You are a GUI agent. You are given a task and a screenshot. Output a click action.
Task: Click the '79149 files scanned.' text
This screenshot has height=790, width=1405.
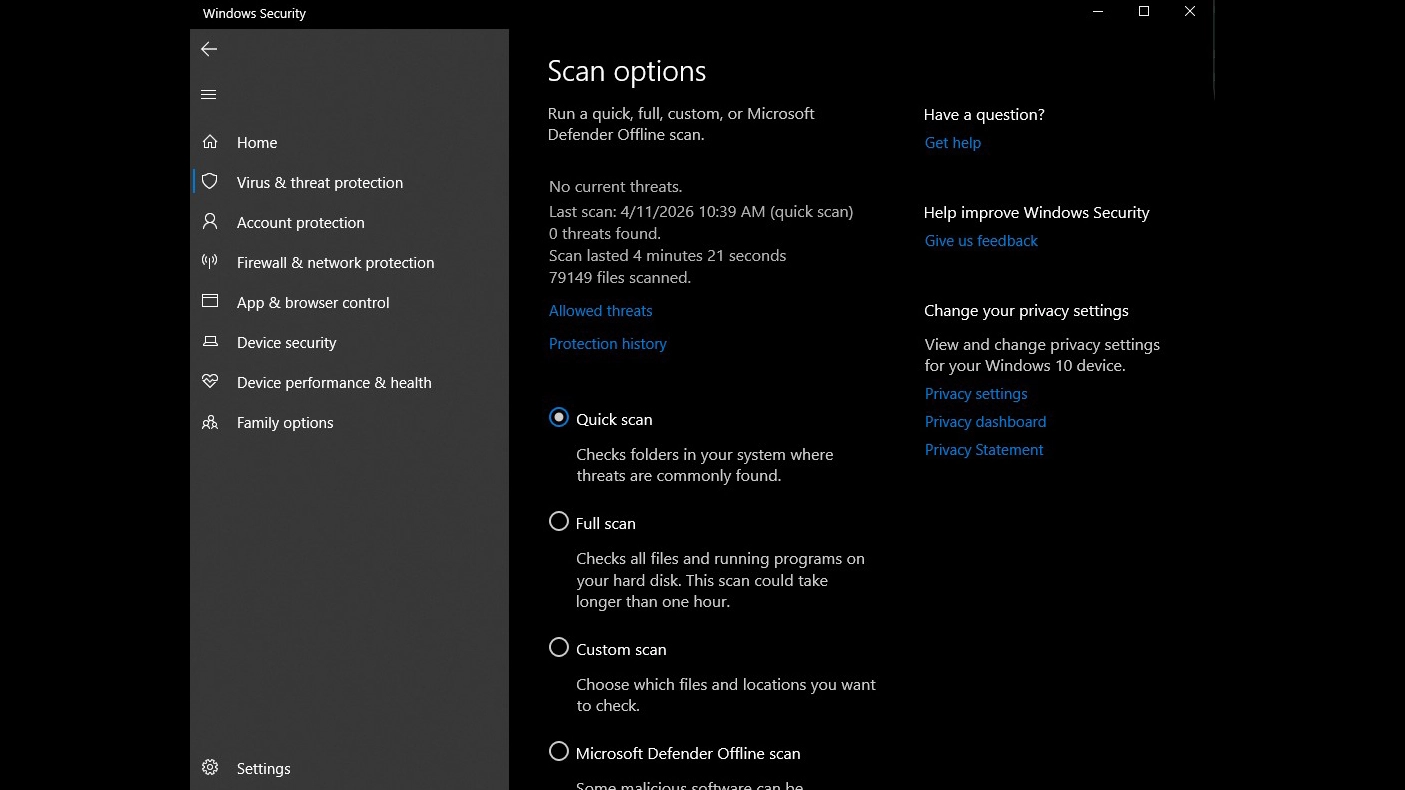pos(620,278)
